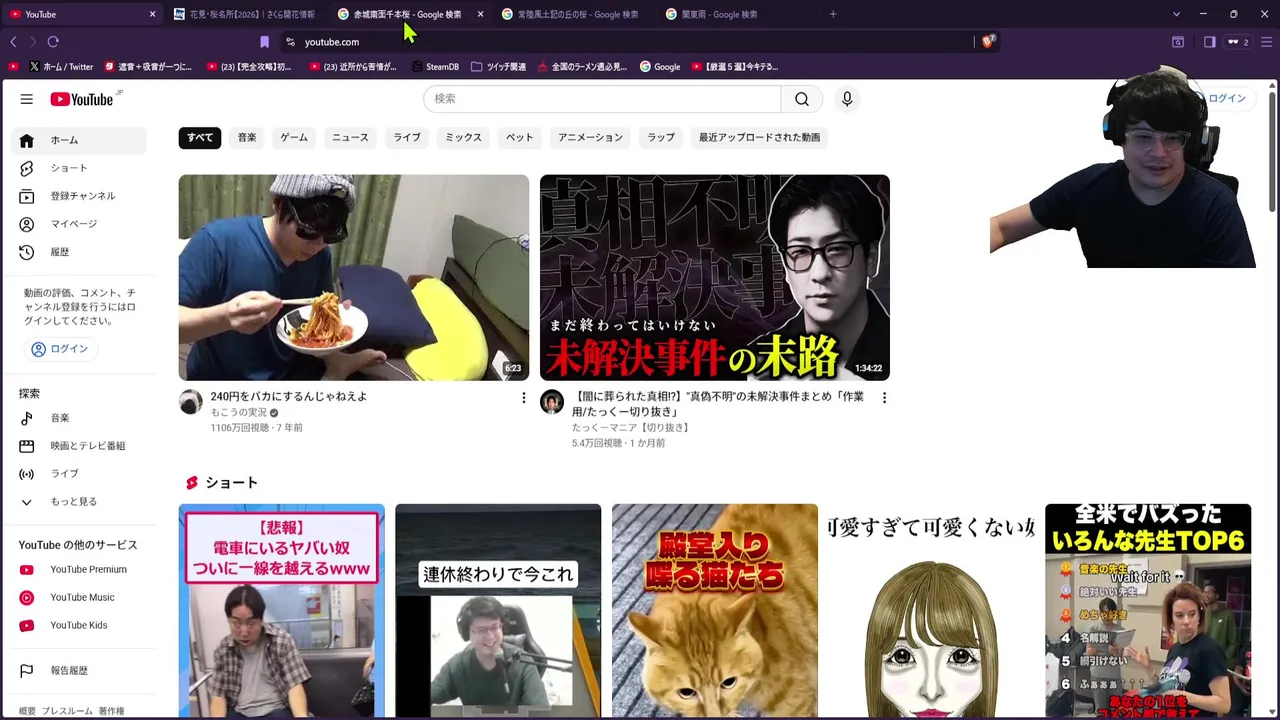Open 音楽 under 探索 in sidebar
Image resolution: width=1280 pixels, height=720 pixels.
point(78,418)
